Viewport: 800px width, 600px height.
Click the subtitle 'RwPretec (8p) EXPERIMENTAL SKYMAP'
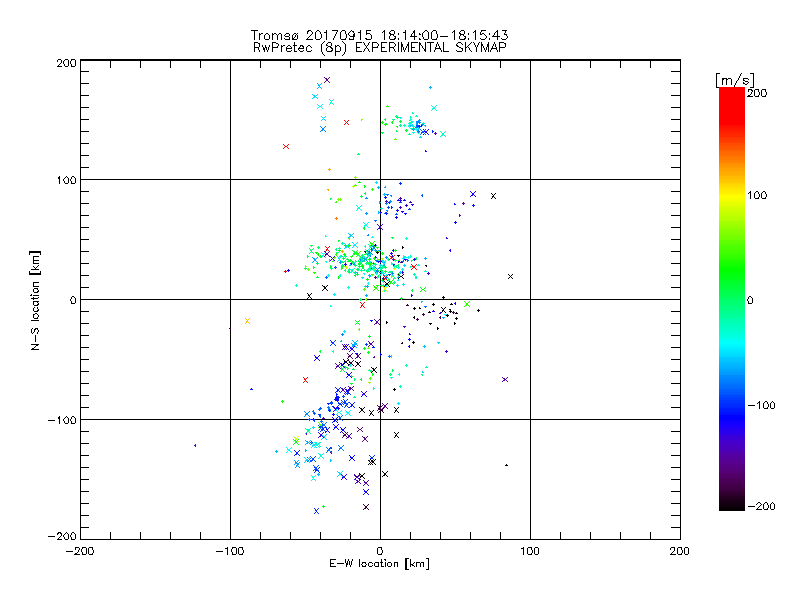coord(380,48)
